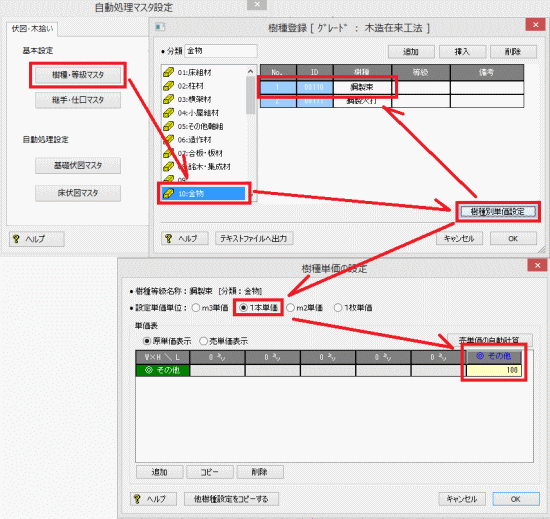Image resolution: width=550 pixels, height=519 pixels.
Task: Select the 01:床組材 category icon
Action: coord(168,72)
